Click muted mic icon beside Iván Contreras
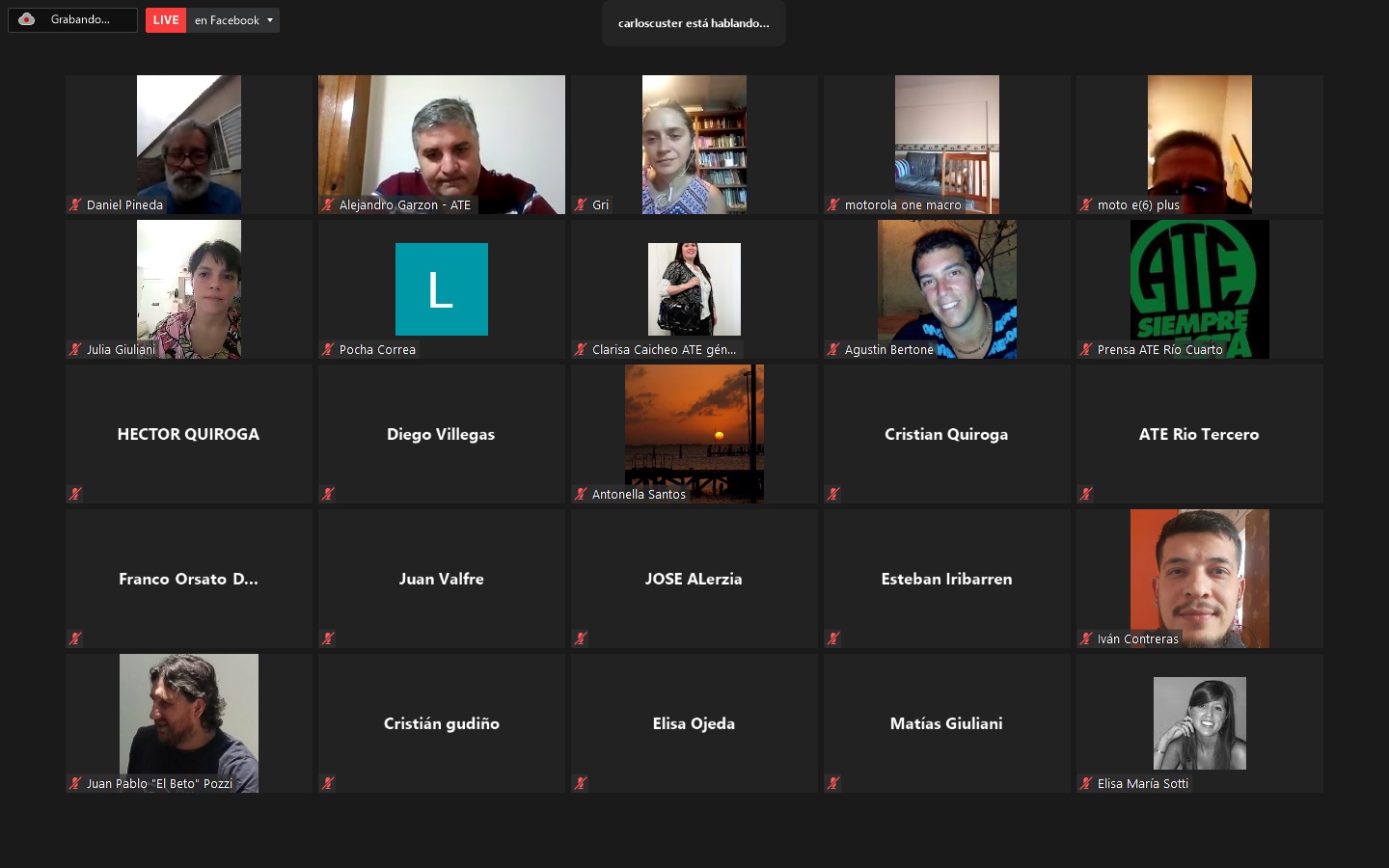1389x868 pixels. point(1086,638)
